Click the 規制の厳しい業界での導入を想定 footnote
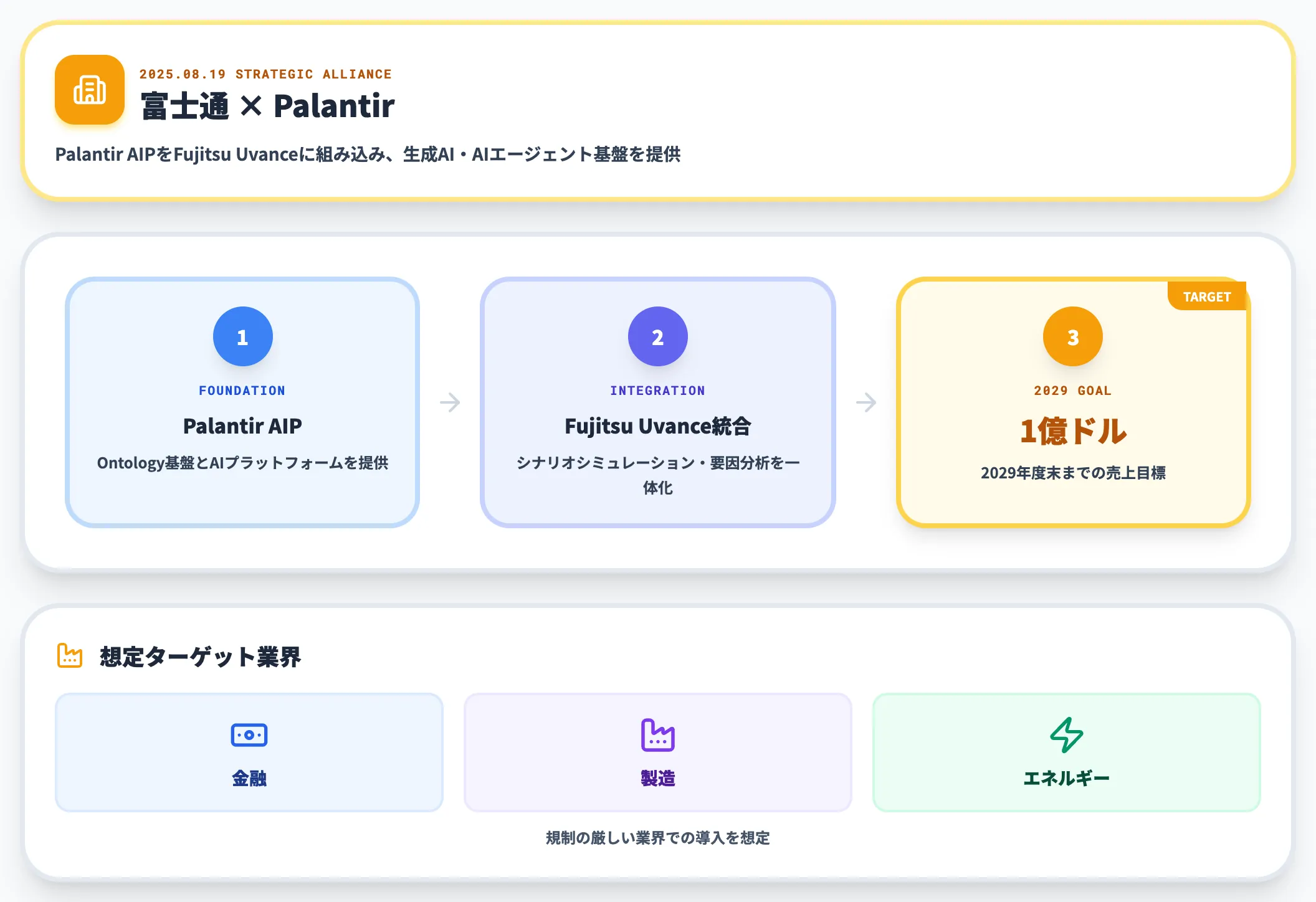The width and height of the screenshot is (1316, 902). click(658, 838)
